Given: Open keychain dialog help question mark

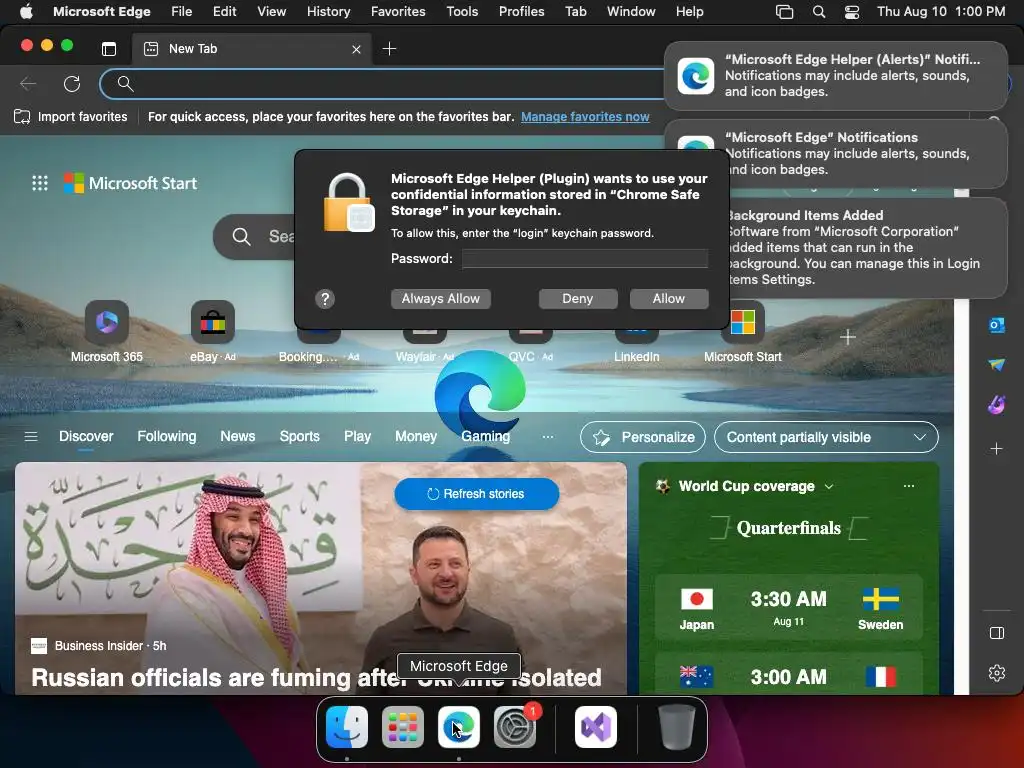Looking at the screenshot, I should 325,299.
